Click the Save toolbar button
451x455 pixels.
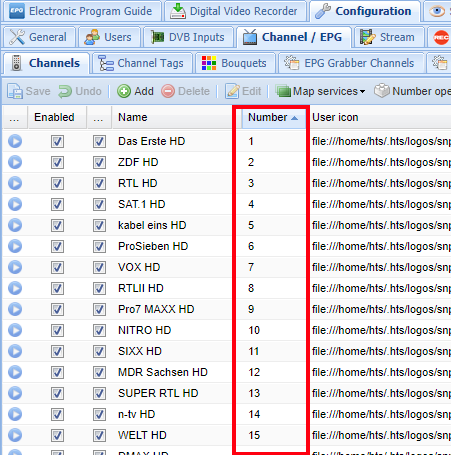[29, 91]
